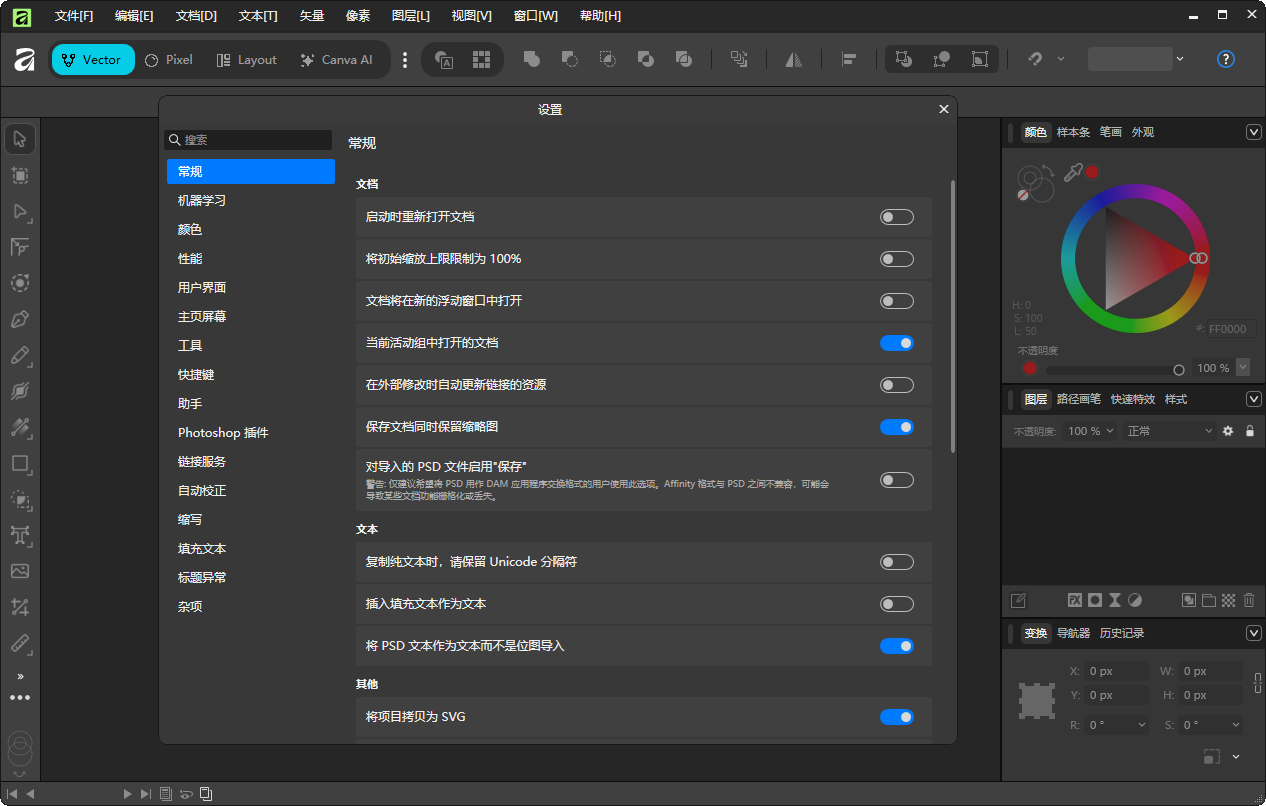Select the Pen tool in the toolbar
This screenshot has width=1266, height=806.
point(20,320)
